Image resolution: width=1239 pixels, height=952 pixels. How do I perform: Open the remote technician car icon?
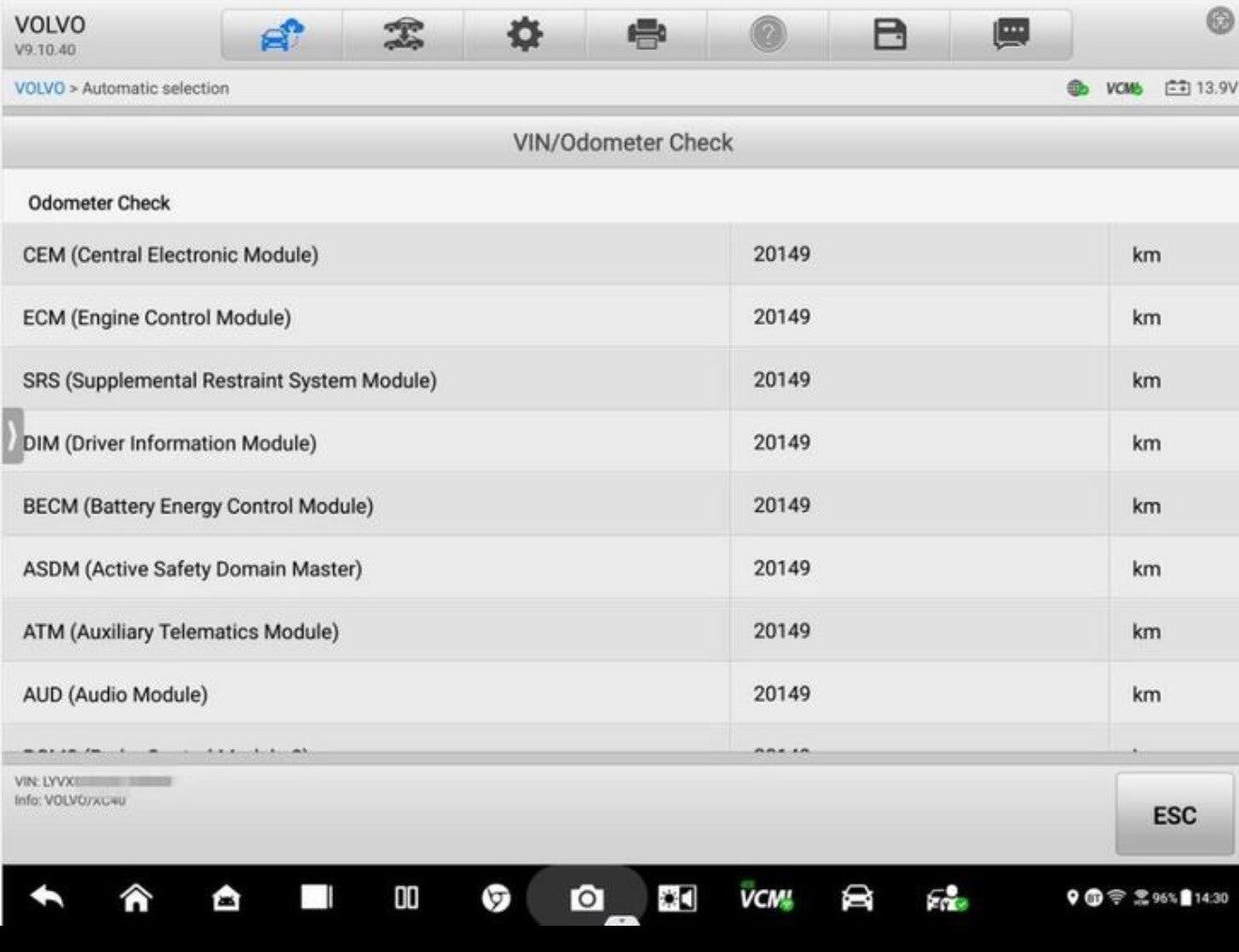point(947,898)
